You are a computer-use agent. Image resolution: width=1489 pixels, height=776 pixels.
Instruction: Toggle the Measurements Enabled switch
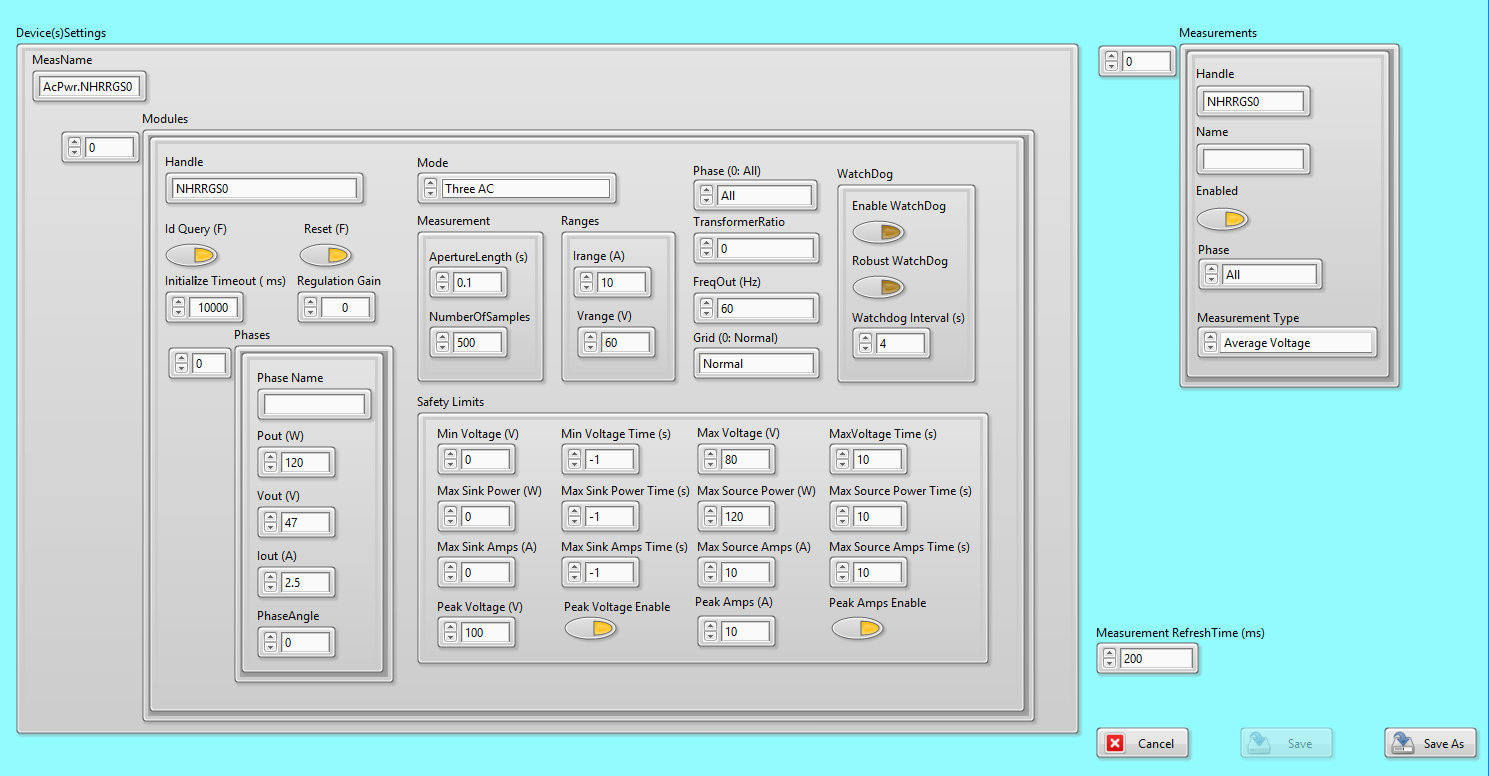1222,218
